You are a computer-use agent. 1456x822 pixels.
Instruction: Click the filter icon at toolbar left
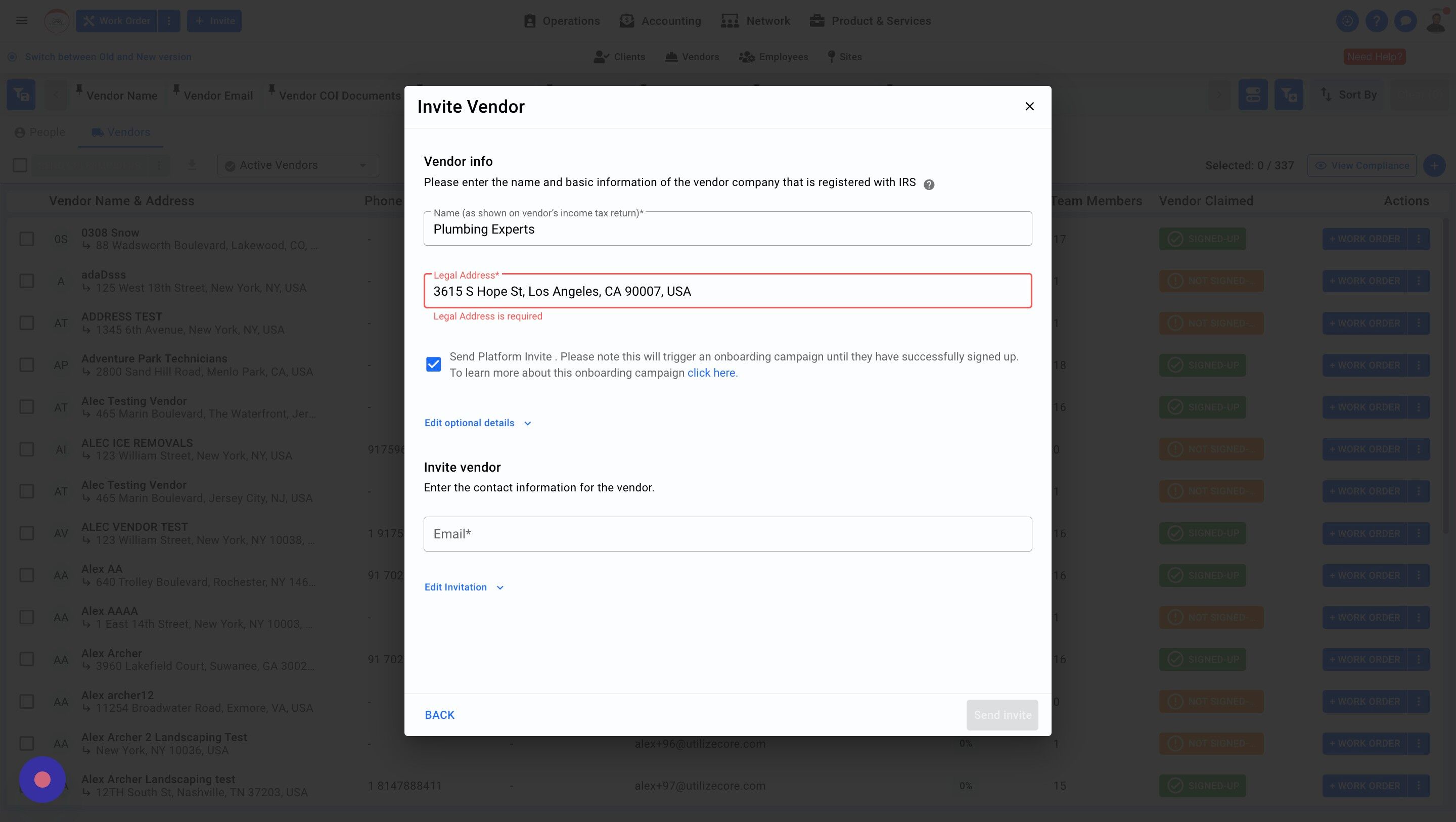(21, 95)
